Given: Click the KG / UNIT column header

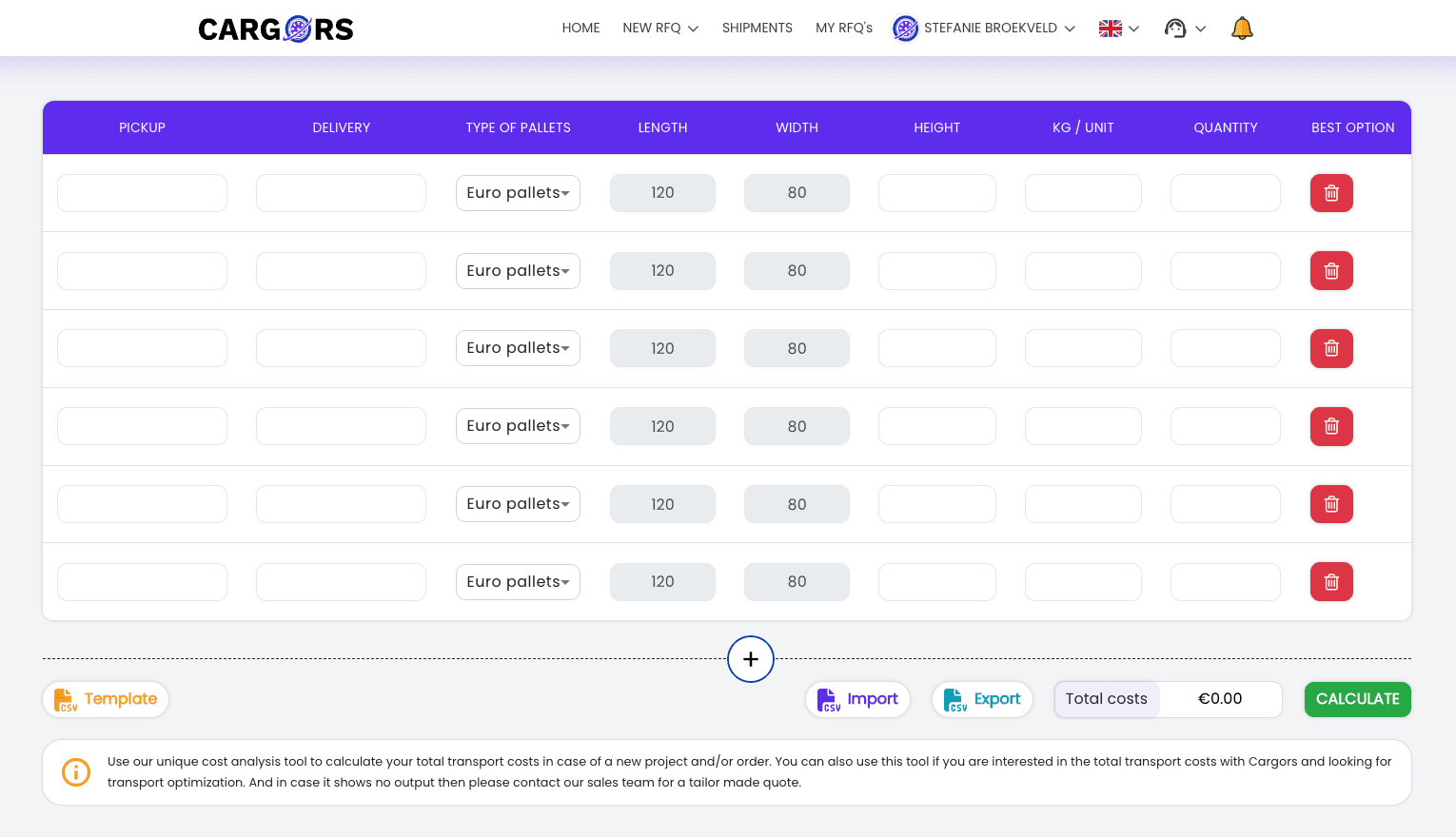Looking at the screenshot, I should click(1083, 127).
